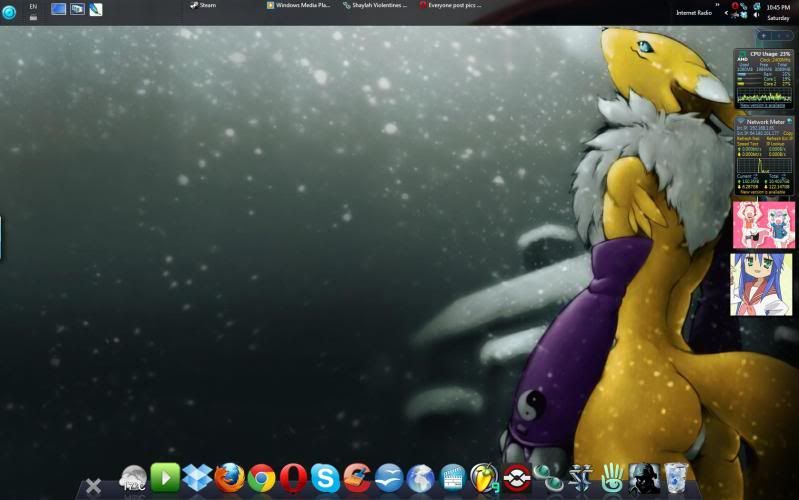This screenshot has width=799, height=500.
Task: Launch CCleaner from the dock
Action: 357,478
